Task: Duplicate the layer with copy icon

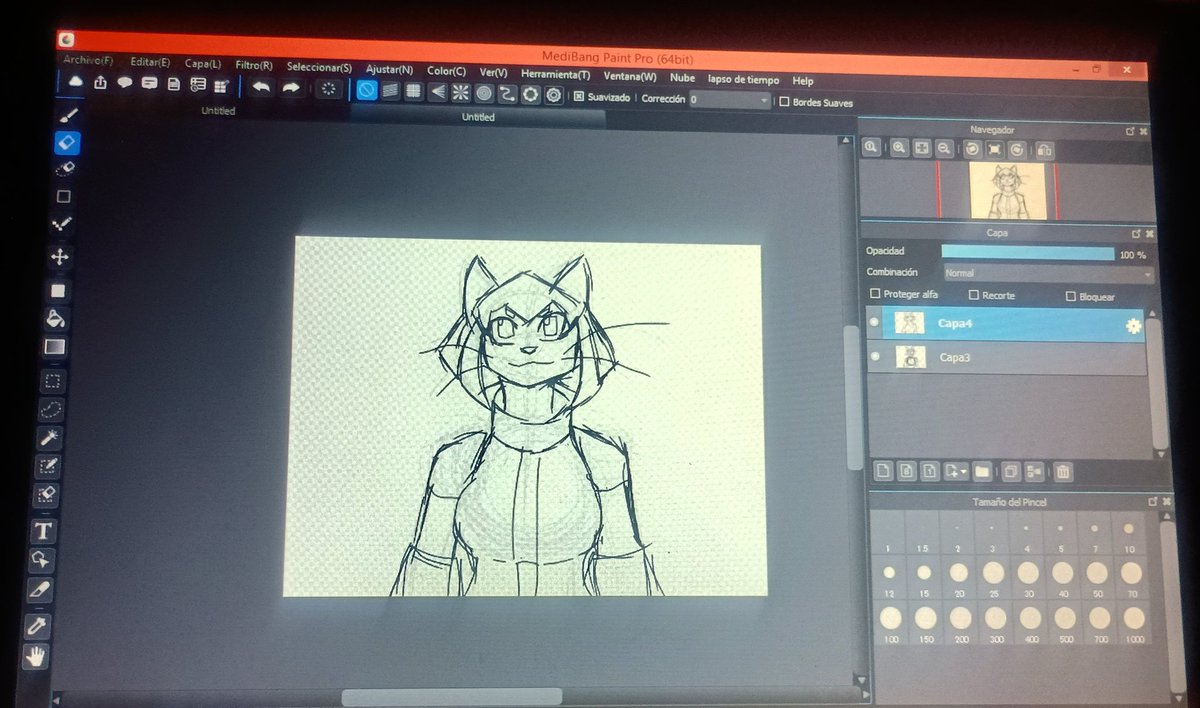Action: (1011, 471)
